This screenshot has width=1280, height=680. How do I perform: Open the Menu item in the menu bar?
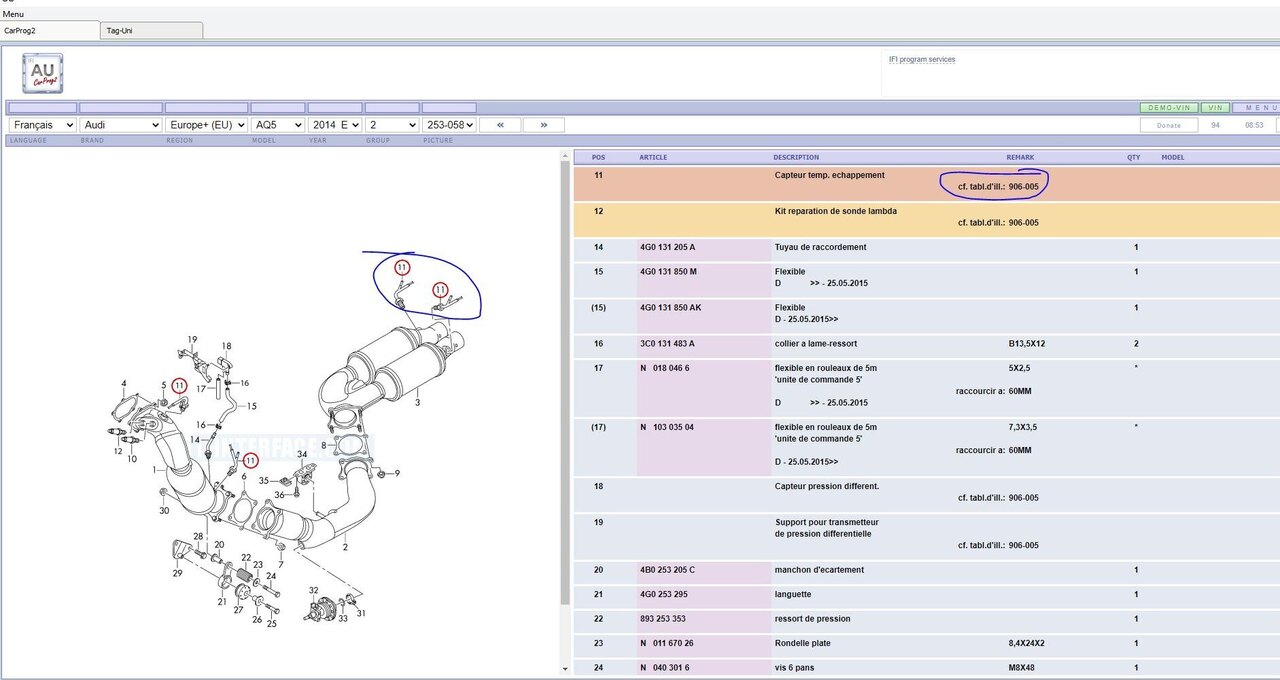pyautogui.click(x=13, y=14)
